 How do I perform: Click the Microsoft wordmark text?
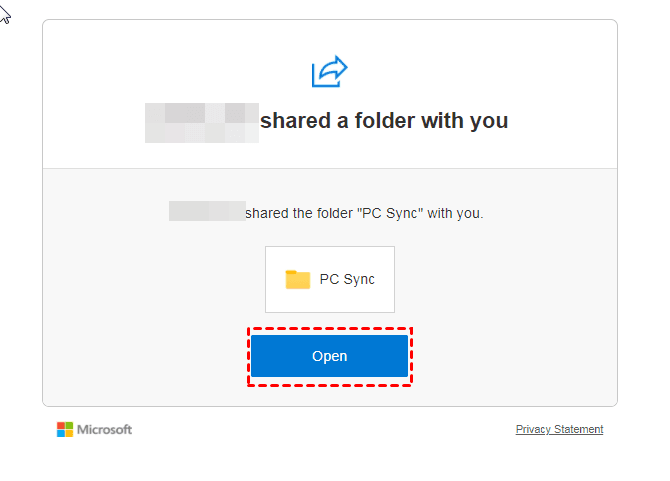(106, 429)
